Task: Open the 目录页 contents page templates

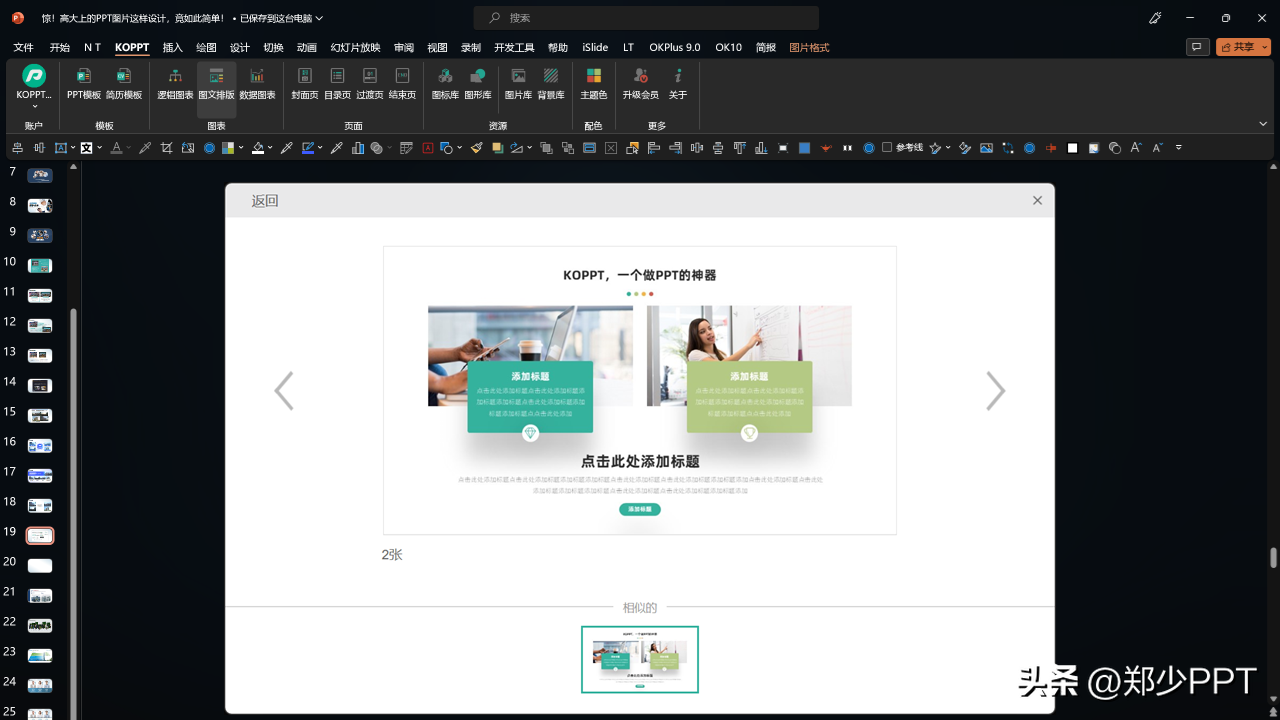Action: [x=338, y=83]
